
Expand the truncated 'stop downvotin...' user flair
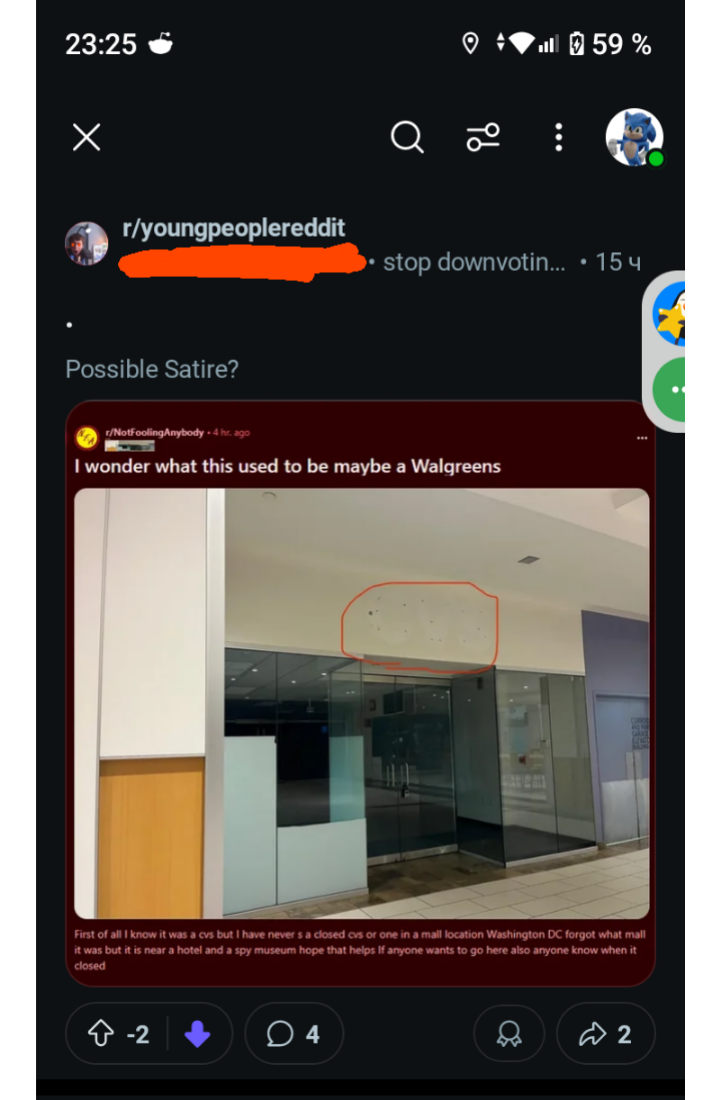pos(474,262)
